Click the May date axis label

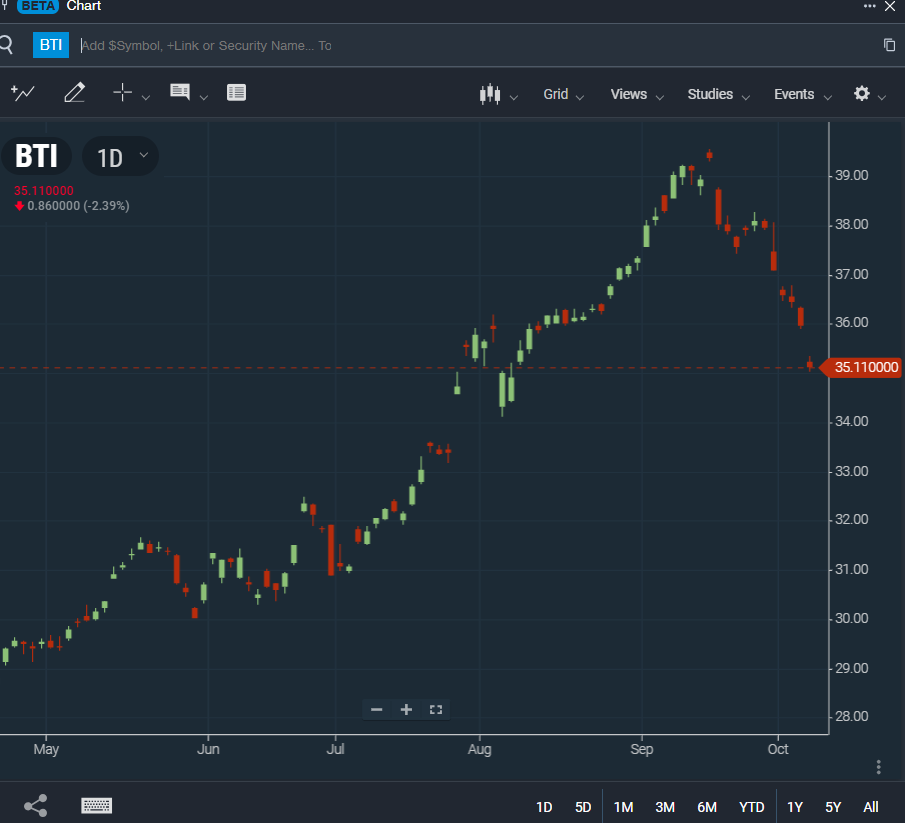coord(46,749)
